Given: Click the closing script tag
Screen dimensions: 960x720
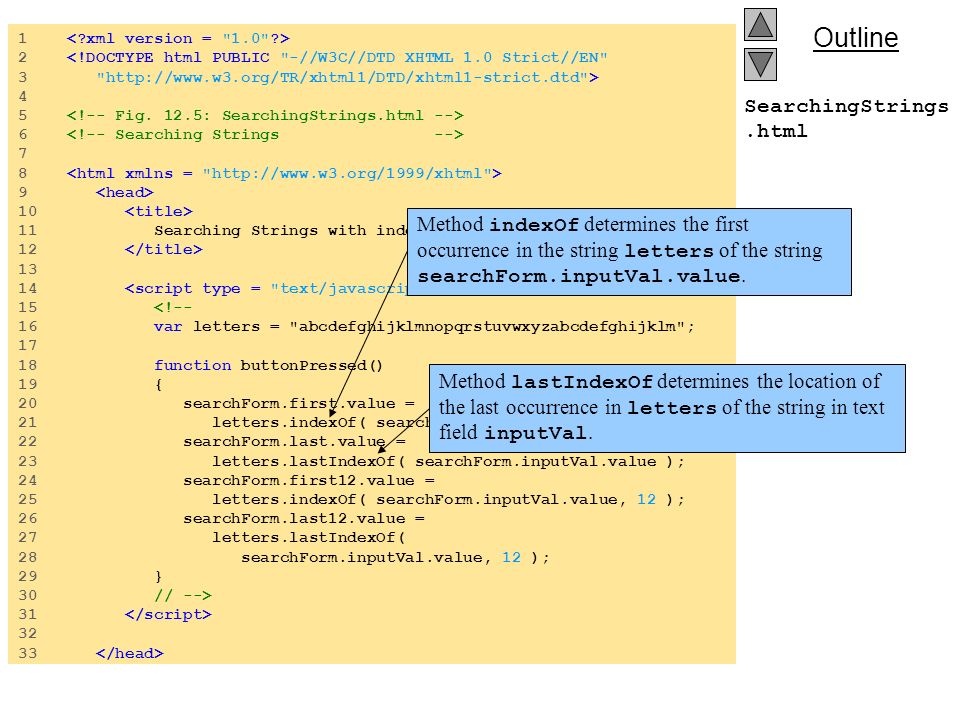Looking at the screenshot, I should pos(168,614).
